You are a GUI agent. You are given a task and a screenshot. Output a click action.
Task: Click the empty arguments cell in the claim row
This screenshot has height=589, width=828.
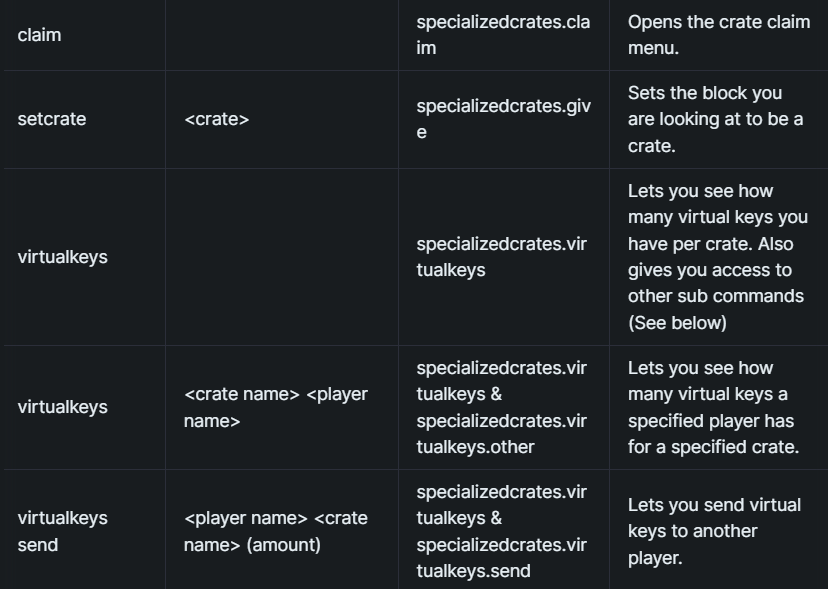point(281,35)
